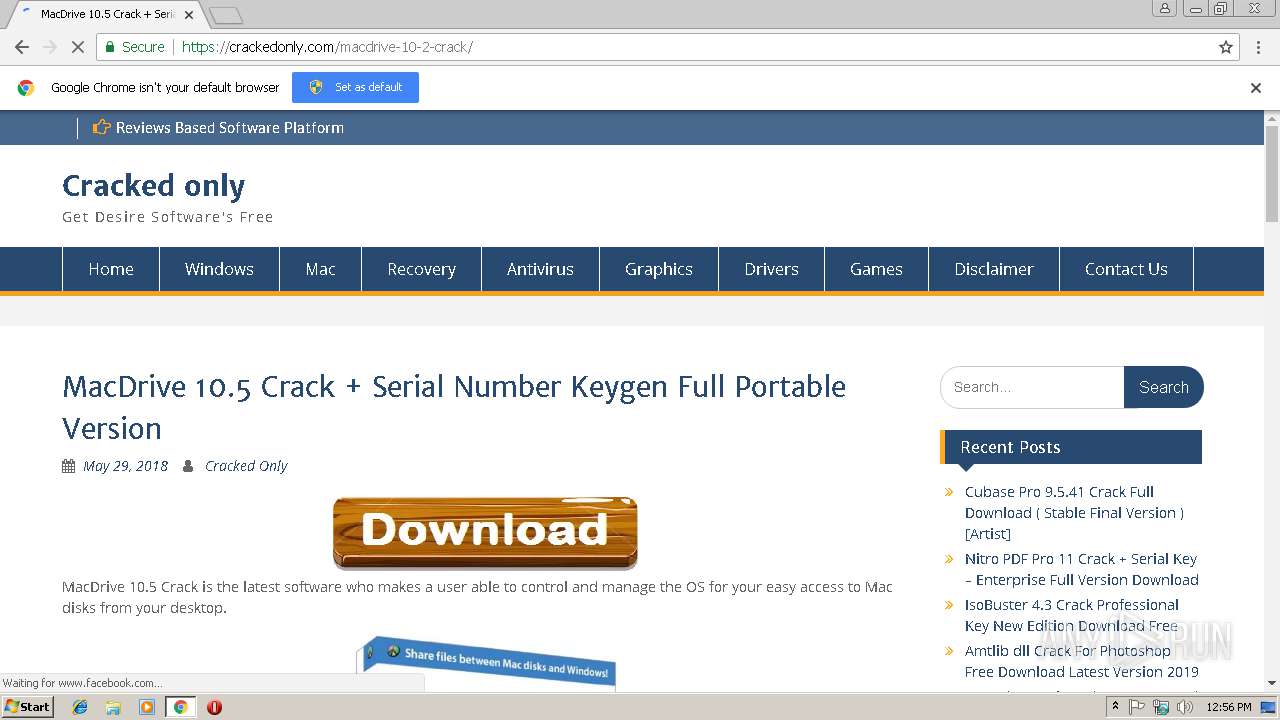Click the Cracked only site title
Image resolution: width=1280 pixels, height=720 pixels.
coord(153,185)
